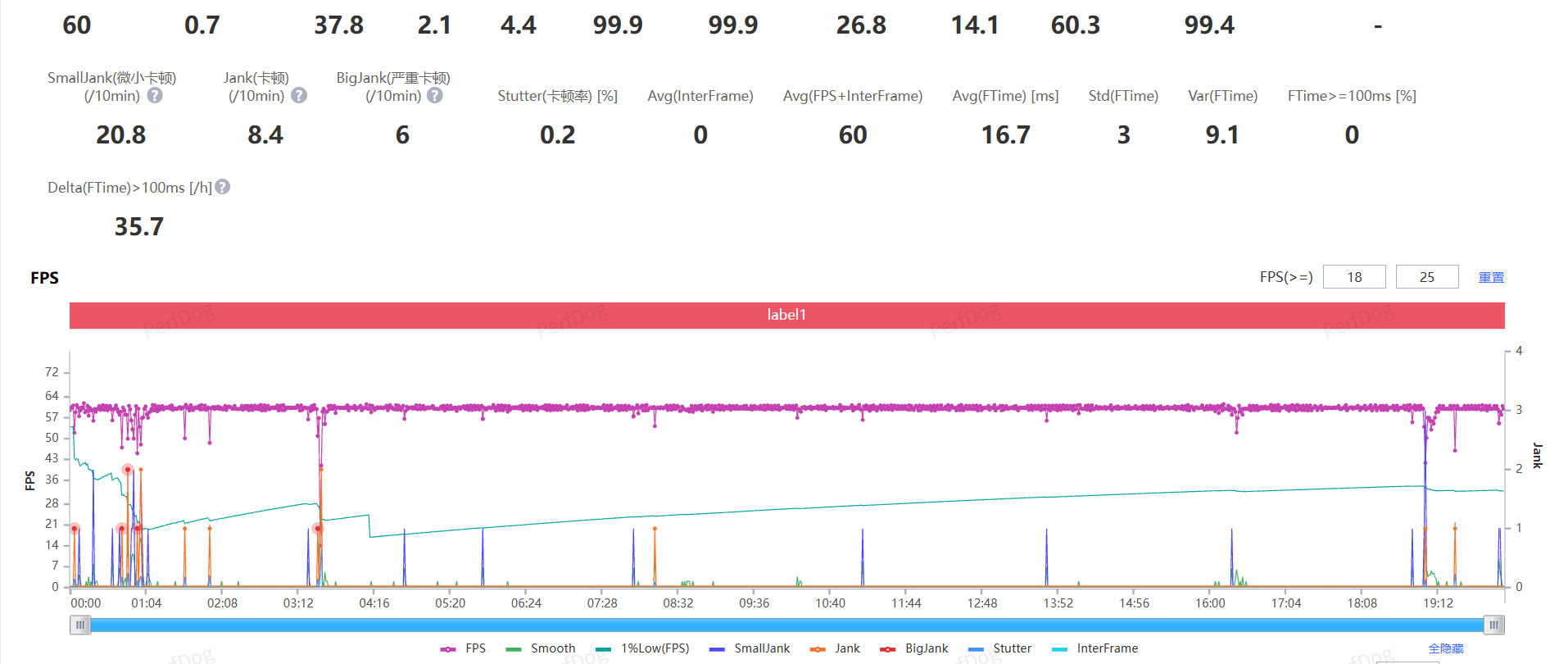The height and width of the screenshot is (664, 1568).
Task: Click the 全隐藏 hide-all link
Action: coord(1445,648)
